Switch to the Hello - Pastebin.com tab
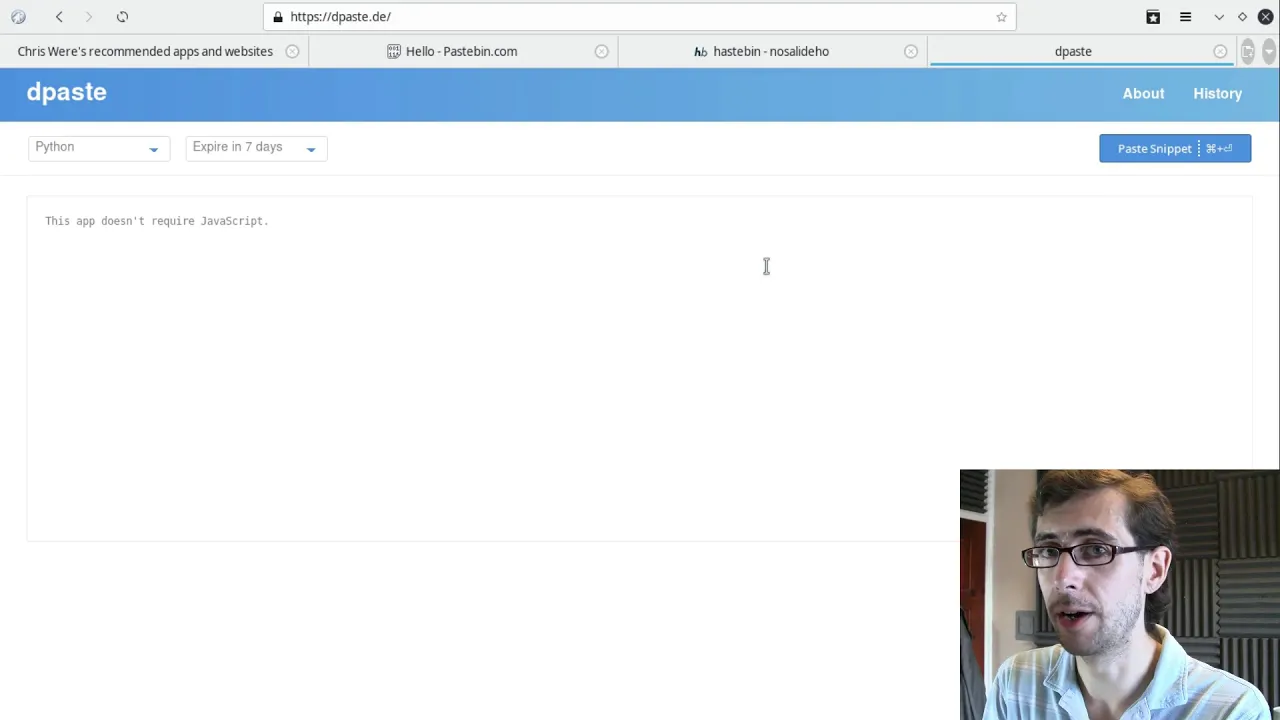 click(462, 51)
